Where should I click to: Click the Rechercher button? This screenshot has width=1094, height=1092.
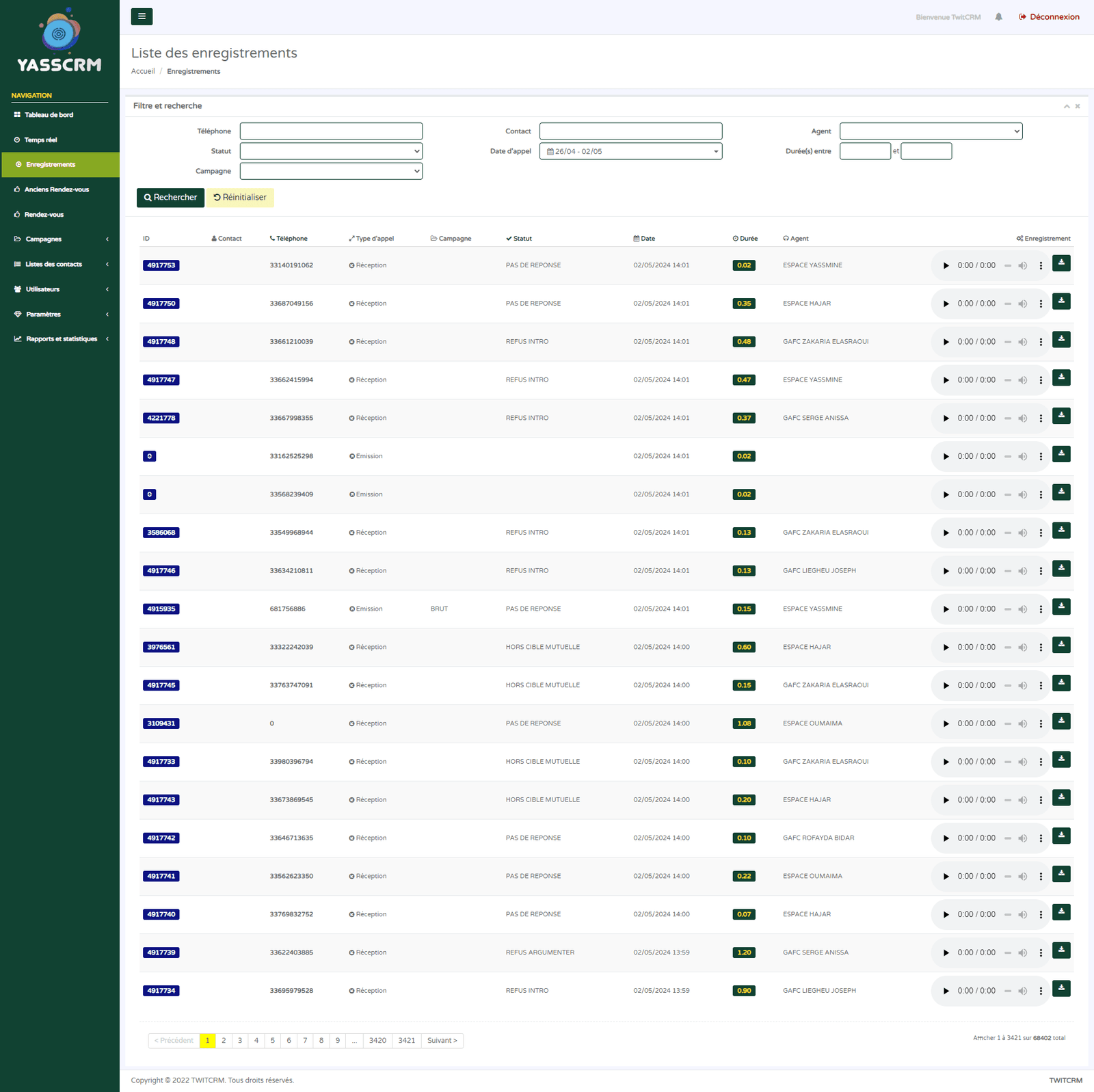pos(170,198)
